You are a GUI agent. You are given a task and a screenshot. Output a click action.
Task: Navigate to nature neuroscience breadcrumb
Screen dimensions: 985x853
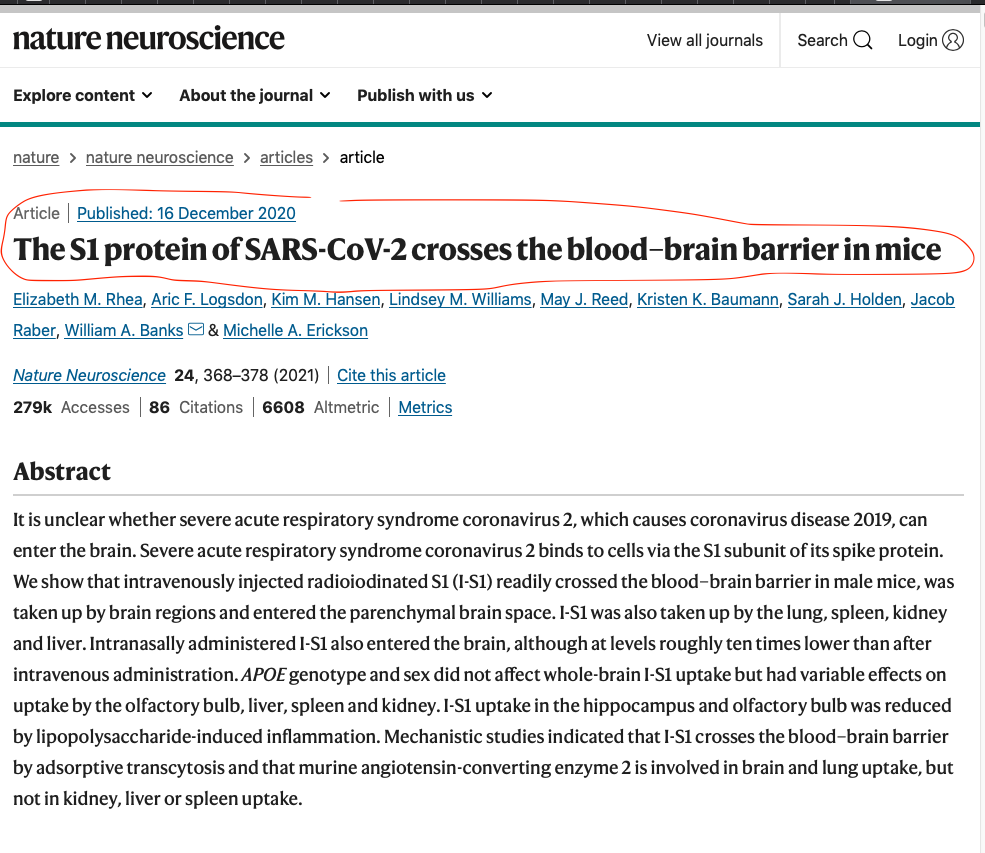pos(159,157)
